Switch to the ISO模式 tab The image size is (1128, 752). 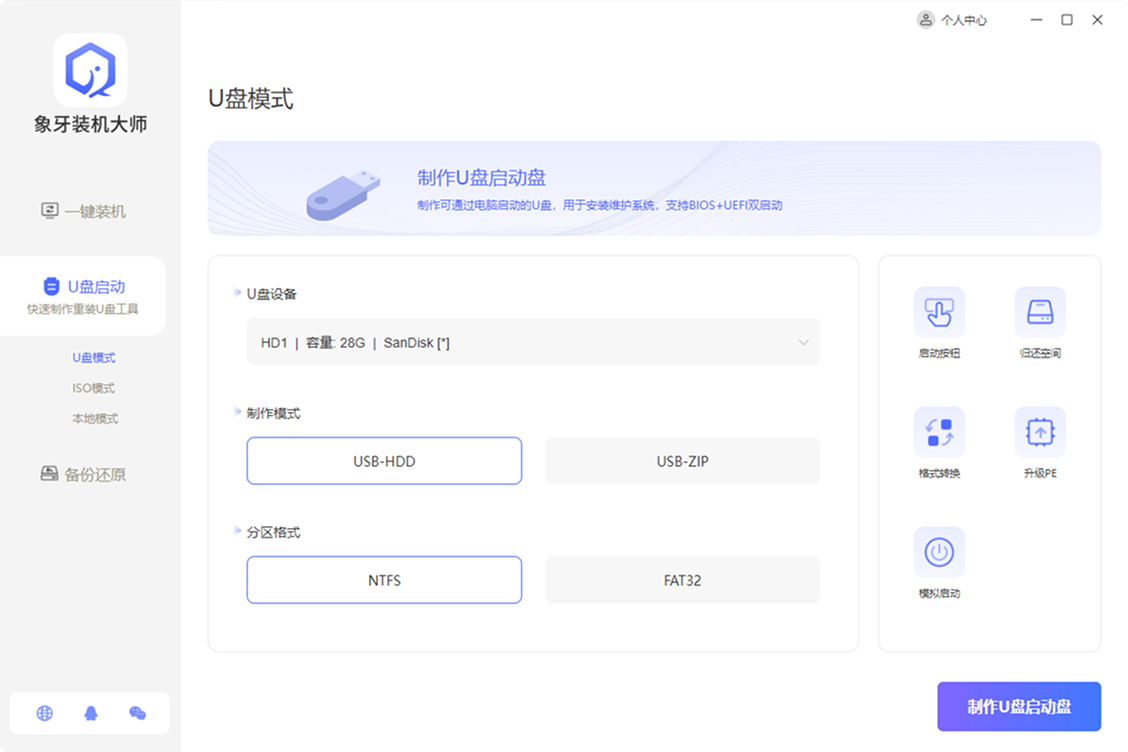point(92,388)
